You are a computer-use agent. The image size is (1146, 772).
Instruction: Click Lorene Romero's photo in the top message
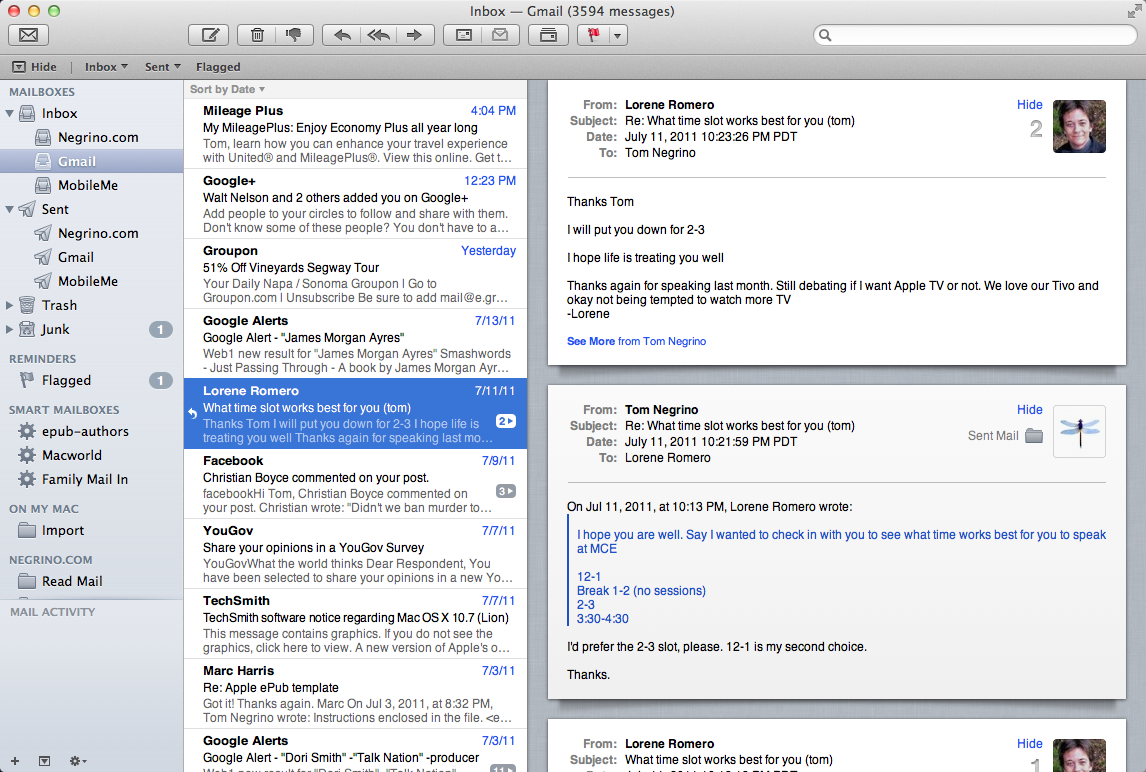(x=1079, y=126)
